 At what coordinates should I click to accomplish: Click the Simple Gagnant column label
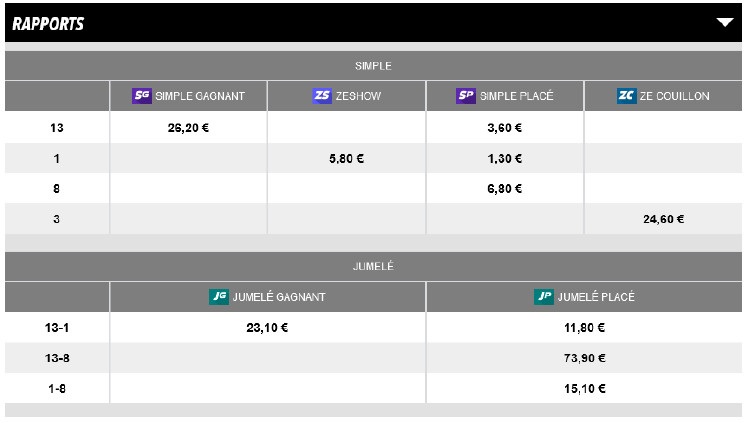[x=200, y=97]
